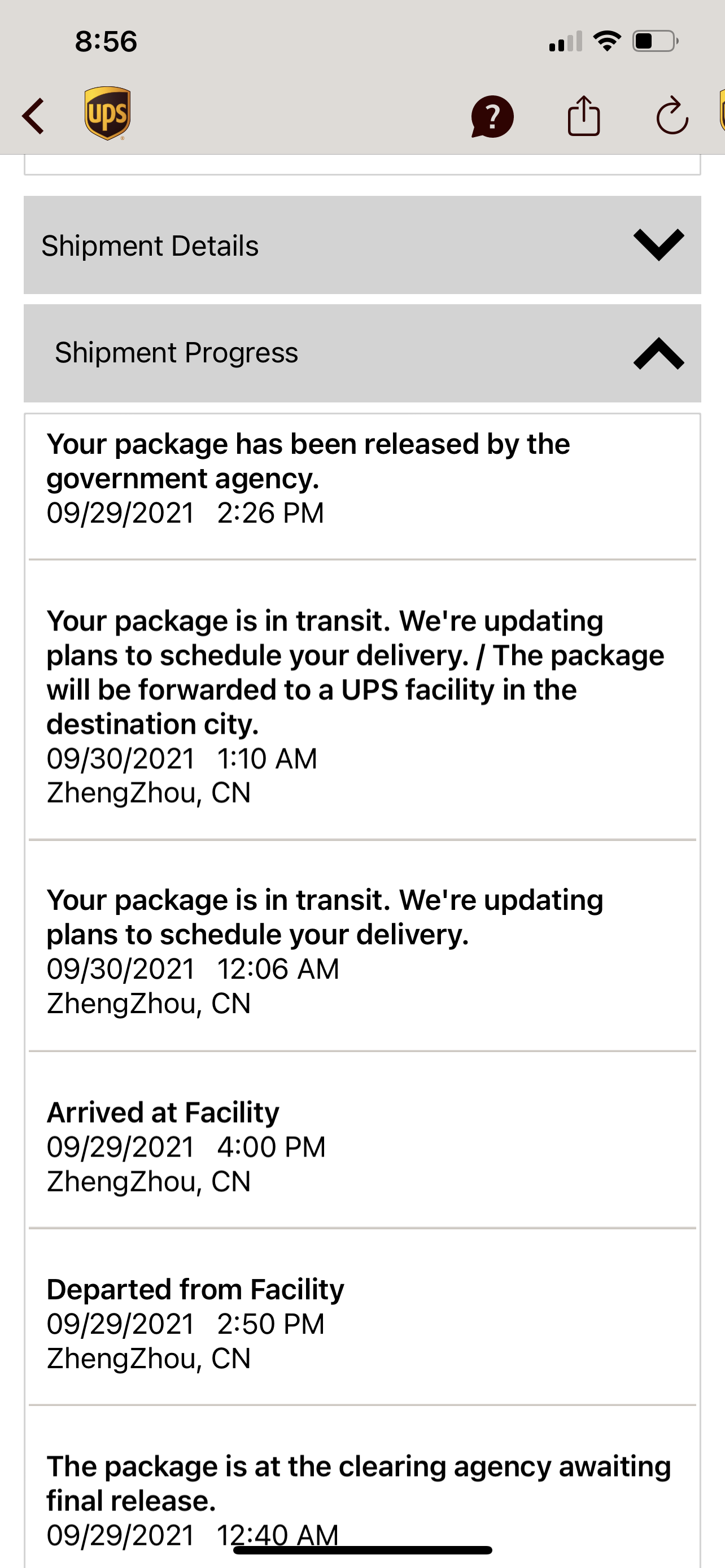725x1568 pixels.
Task: Collapse Shipment Progress chevron
Action: [658, 354]
